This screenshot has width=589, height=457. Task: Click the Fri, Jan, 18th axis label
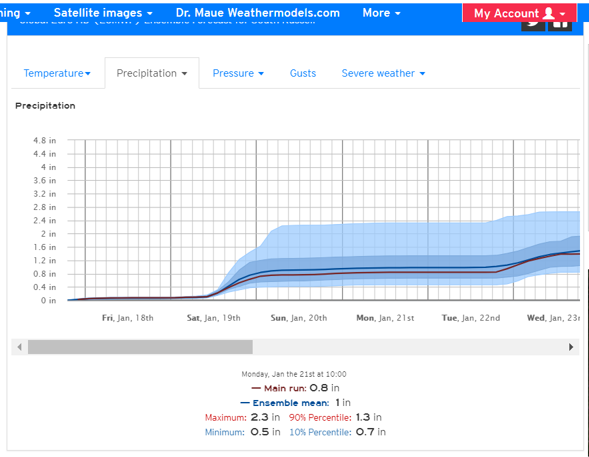coord(128,318)
